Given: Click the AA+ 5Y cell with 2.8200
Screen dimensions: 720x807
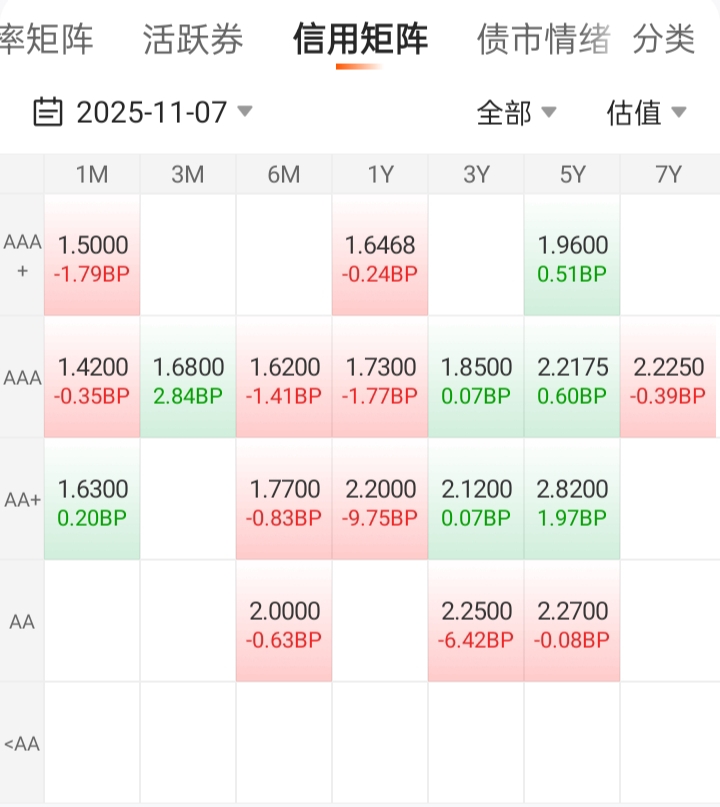Looking at the screenshot, I should (572, 501).
